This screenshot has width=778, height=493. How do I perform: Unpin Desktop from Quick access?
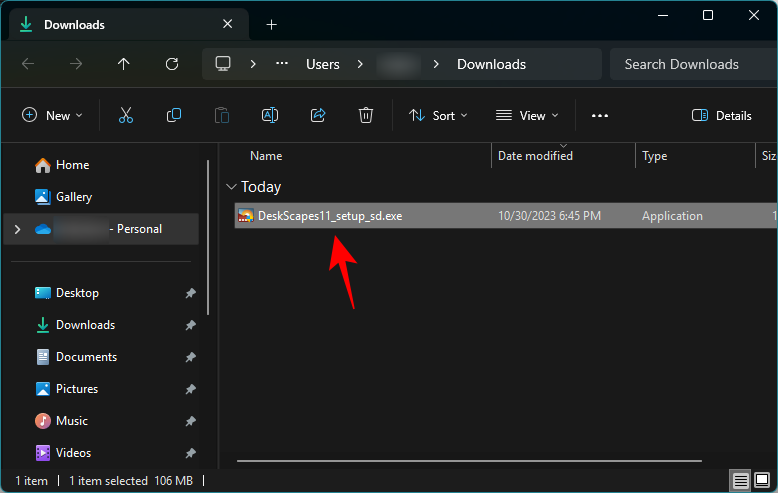tap(191, 293)
